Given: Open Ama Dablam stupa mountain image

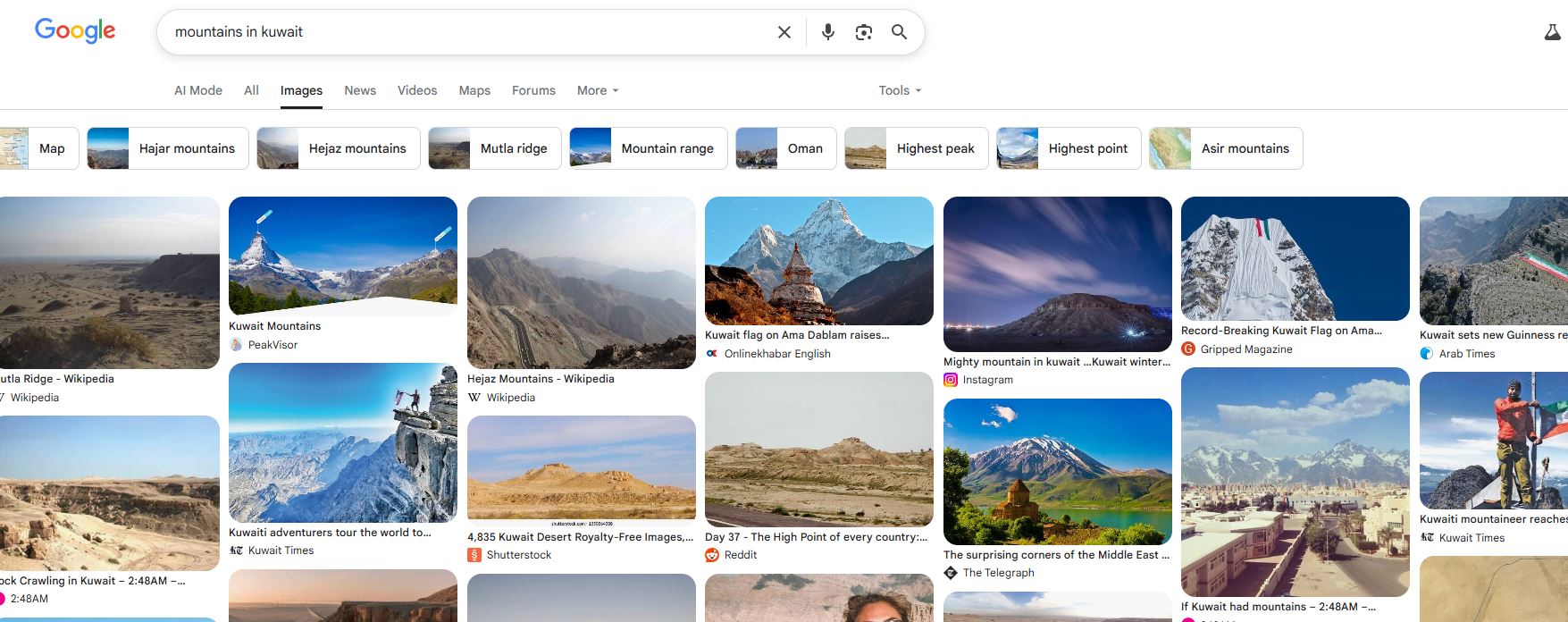Looking at the screenshot, I should click(x=819, y=261).
